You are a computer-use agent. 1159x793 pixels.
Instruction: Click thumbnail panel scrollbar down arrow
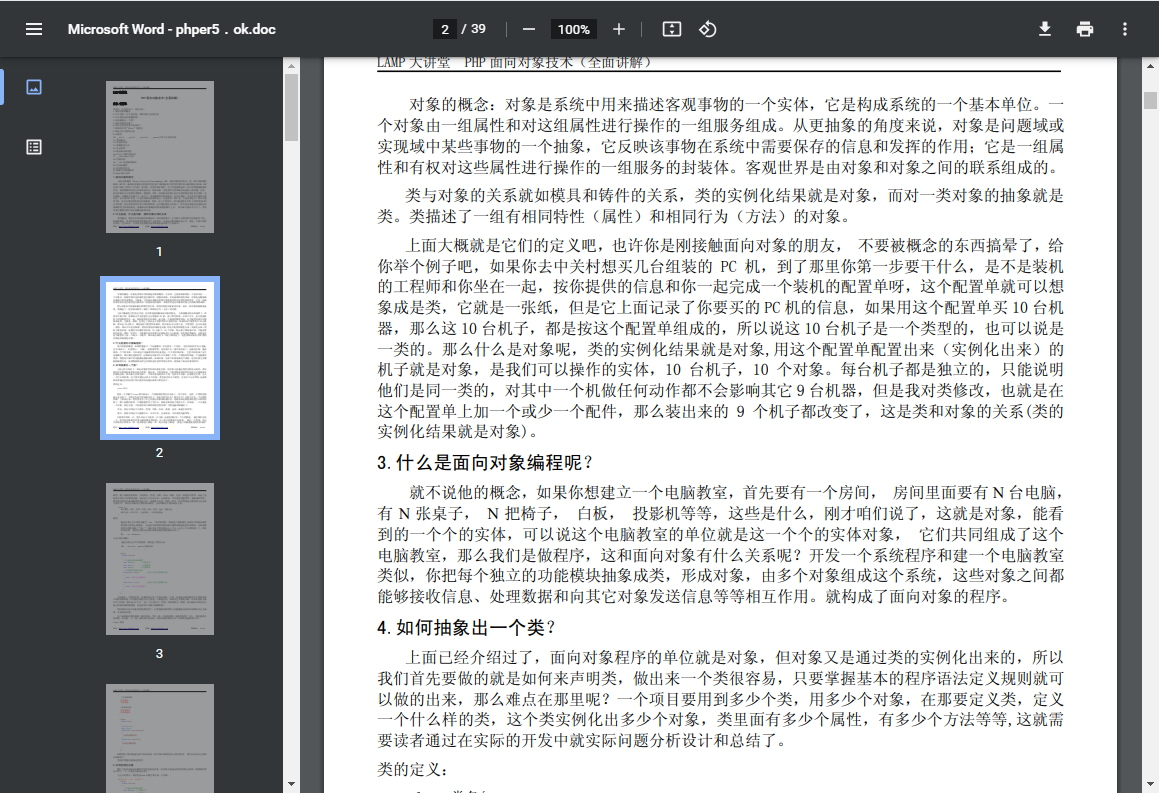tap(291, 784)
